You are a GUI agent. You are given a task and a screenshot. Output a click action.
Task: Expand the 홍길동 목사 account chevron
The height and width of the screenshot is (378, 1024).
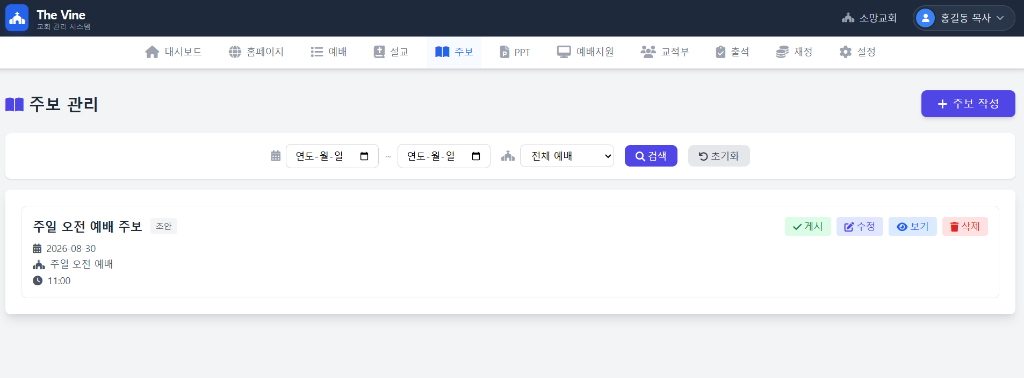click(x=999, y=18)
